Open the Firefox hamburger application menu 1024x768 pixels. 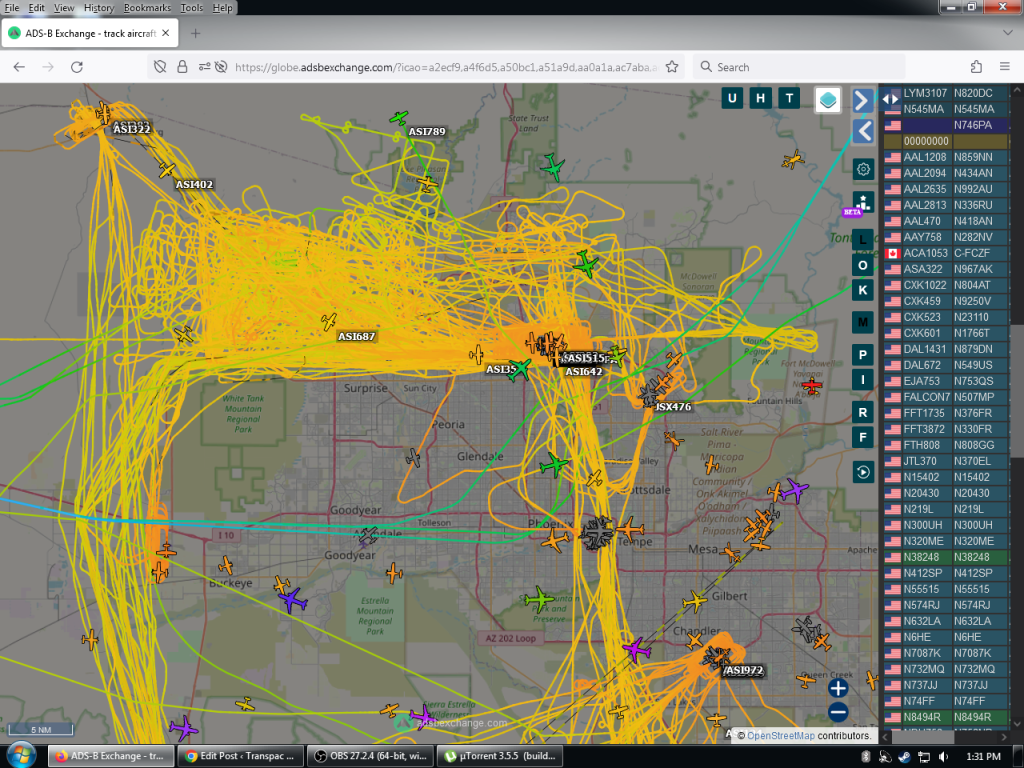pos(1005,67)
